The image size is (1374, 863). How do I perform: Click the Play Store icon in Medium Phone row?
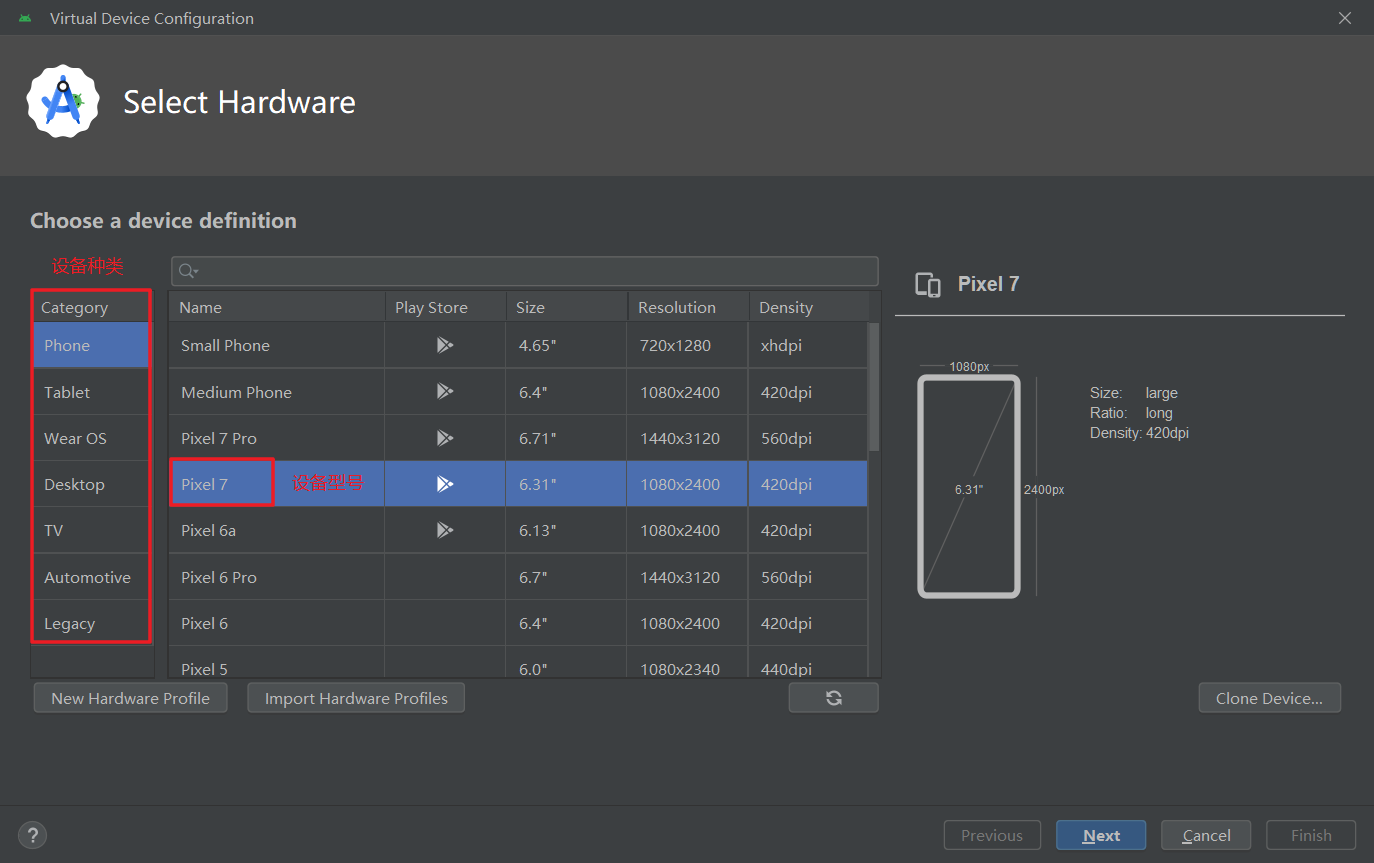click(445, 392)
